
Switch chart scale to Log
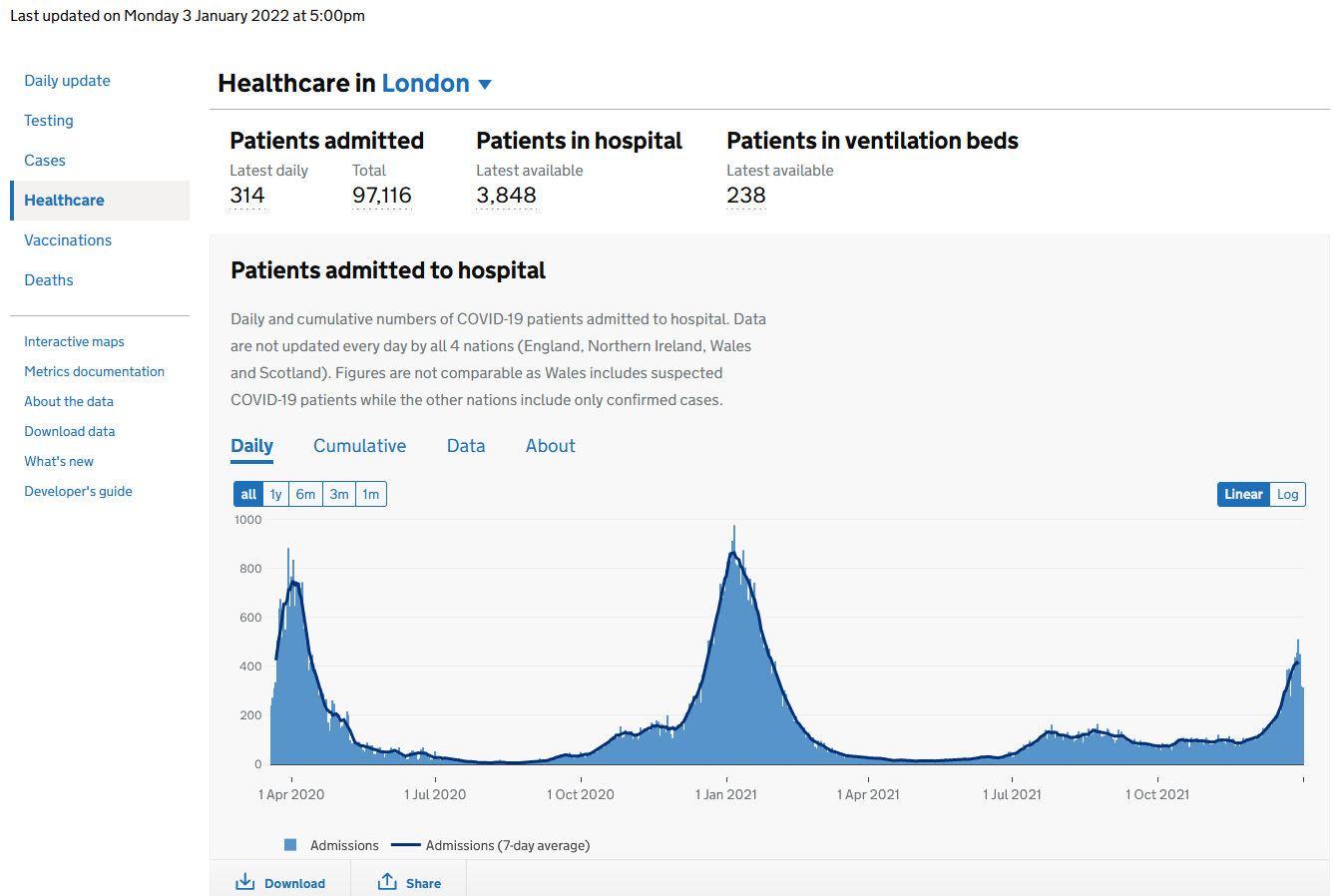(1287, 494)
